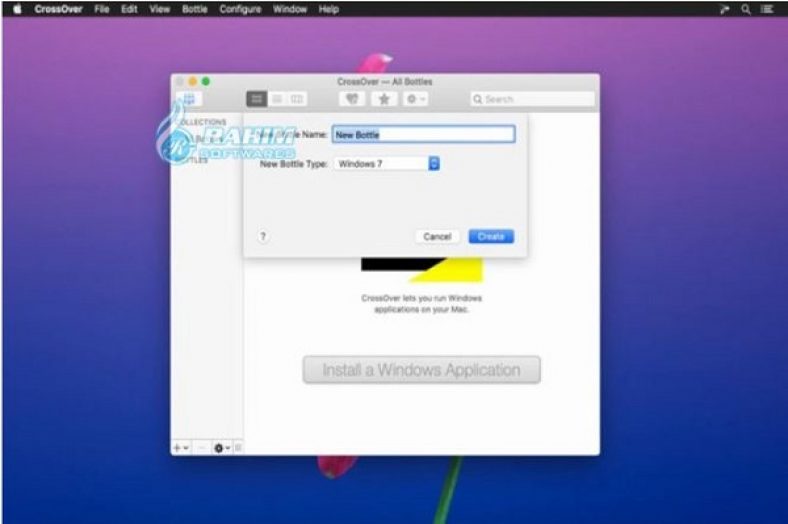The image size is (788, 524).
Task: Open the File menu
Action: coord(102,9)
